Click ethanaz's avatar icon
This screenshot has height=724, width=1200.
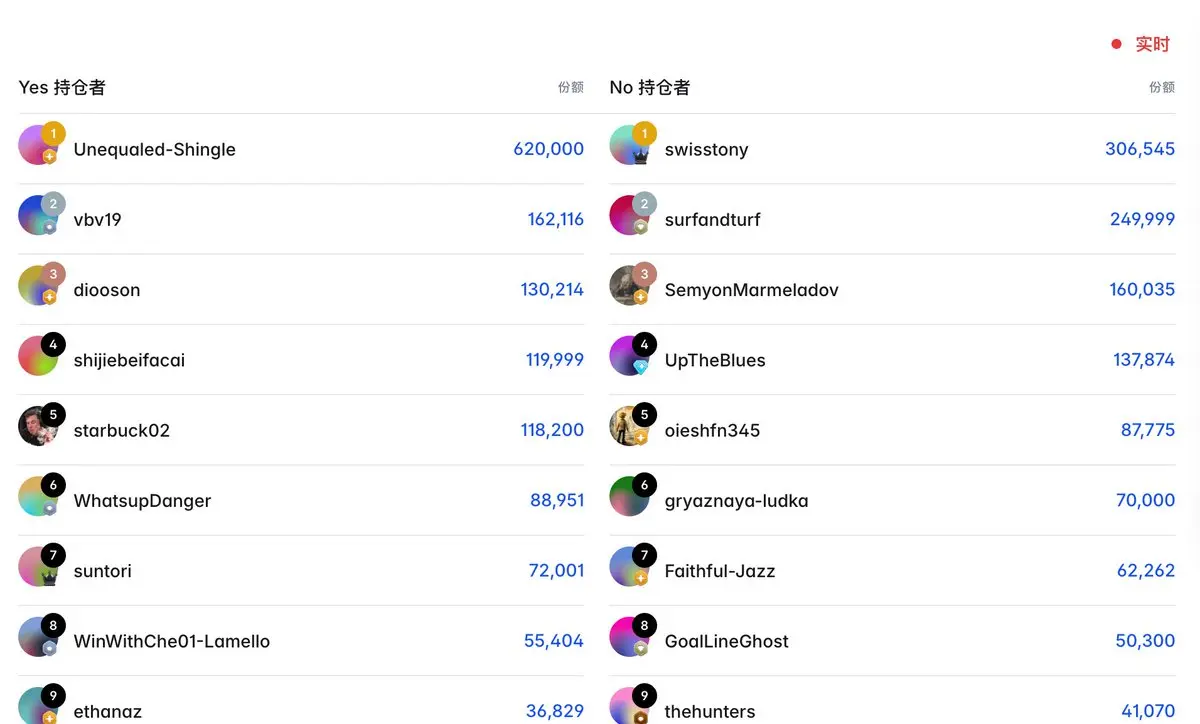(x=38, y=706)
